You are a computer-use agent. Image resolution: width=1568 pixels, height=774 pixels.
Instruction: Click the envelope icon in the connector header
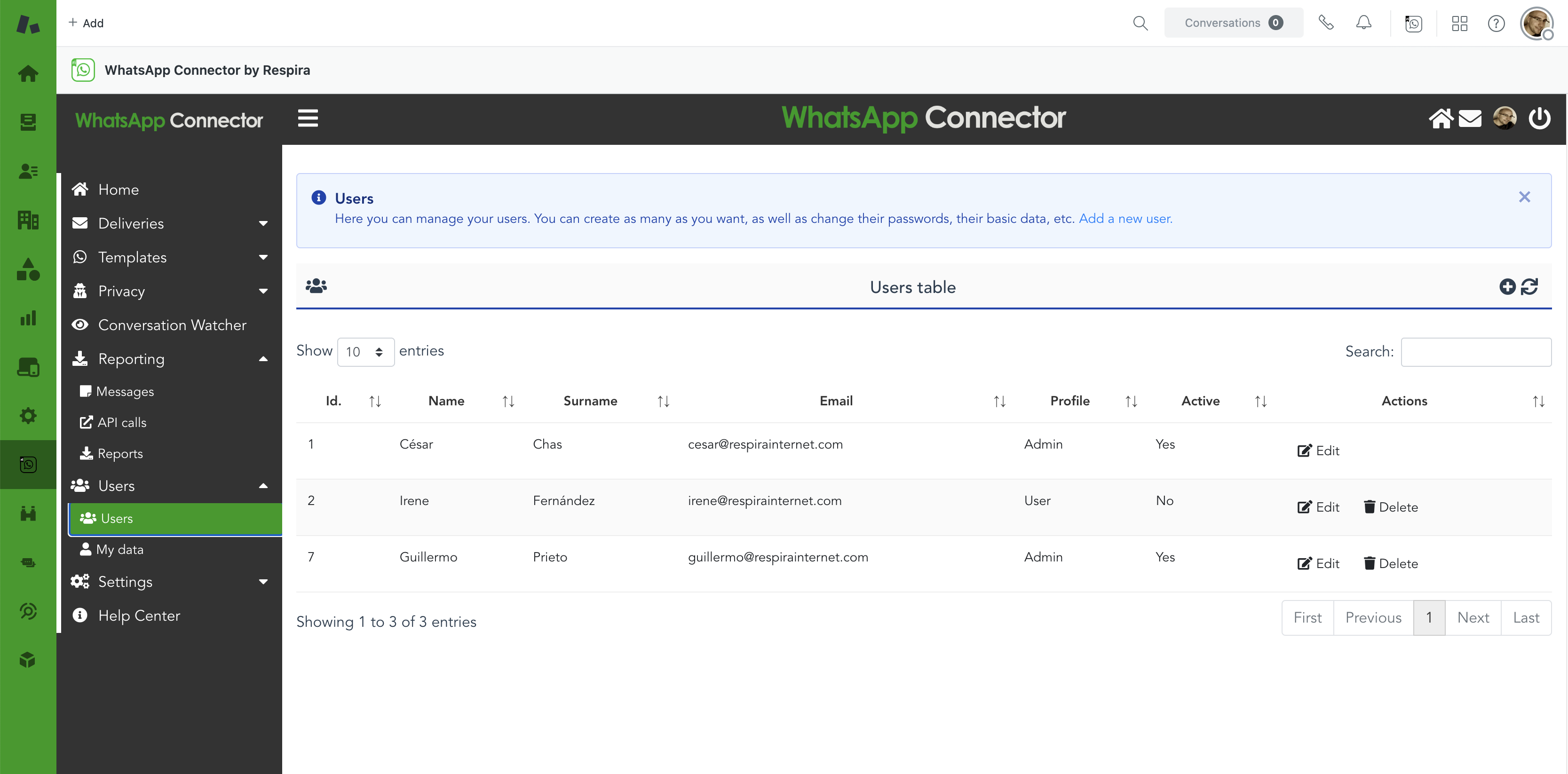[1470, 118]
